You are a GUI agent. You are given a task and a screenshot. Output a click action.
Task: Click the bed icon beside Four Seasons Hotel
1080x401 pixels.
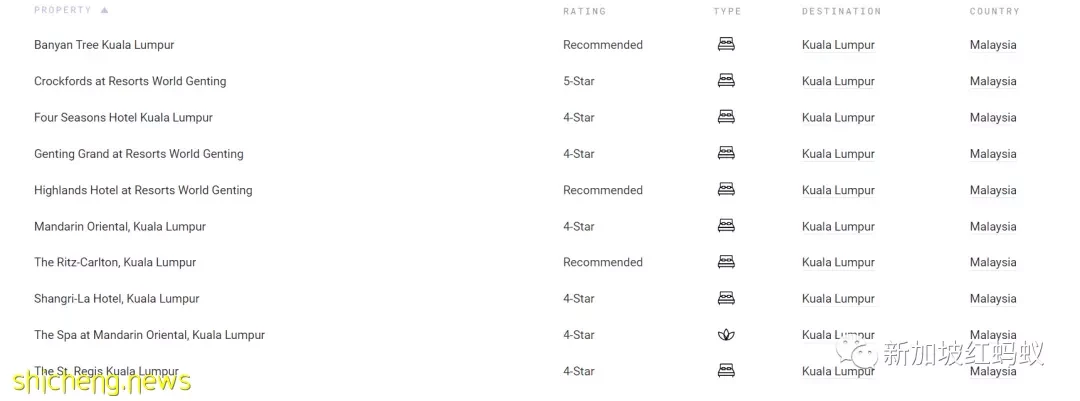click(726, 117)
